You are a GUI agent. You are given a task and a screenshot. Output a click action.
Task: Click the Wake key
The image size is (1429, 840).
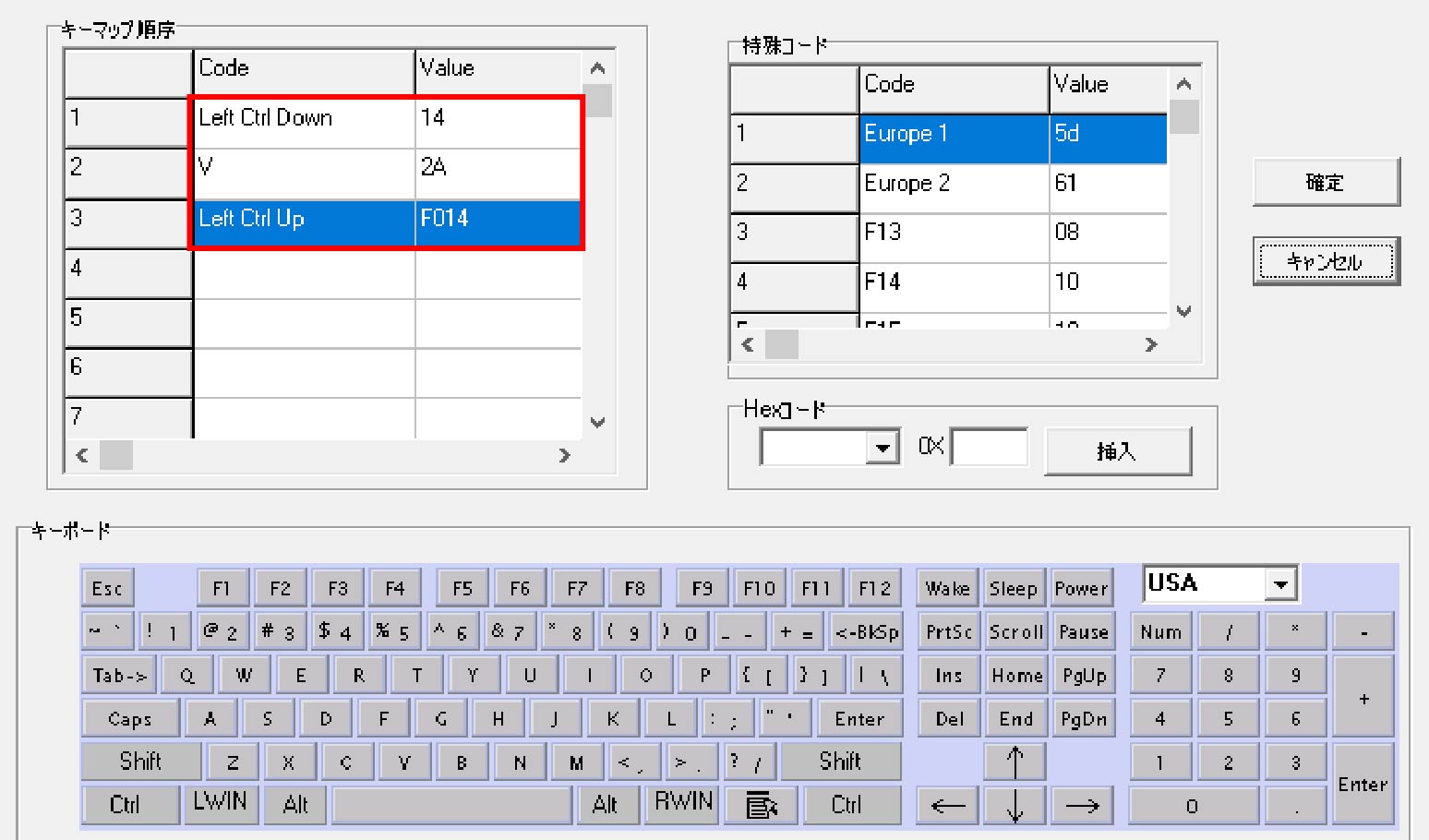948,589
